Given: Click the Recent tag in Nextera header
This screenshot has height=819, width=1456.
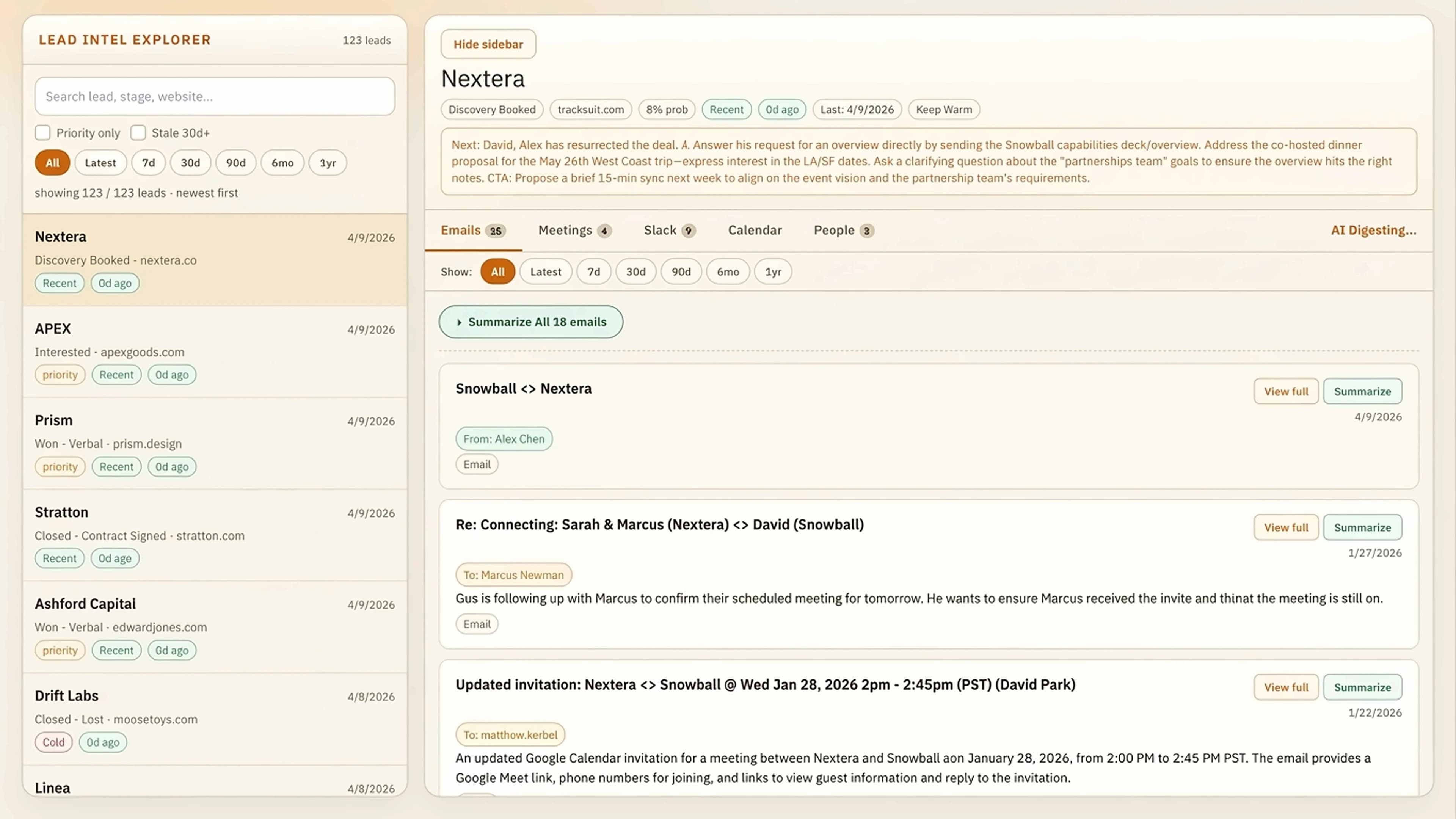Looking at the screenshot, I should pos(726,110).
